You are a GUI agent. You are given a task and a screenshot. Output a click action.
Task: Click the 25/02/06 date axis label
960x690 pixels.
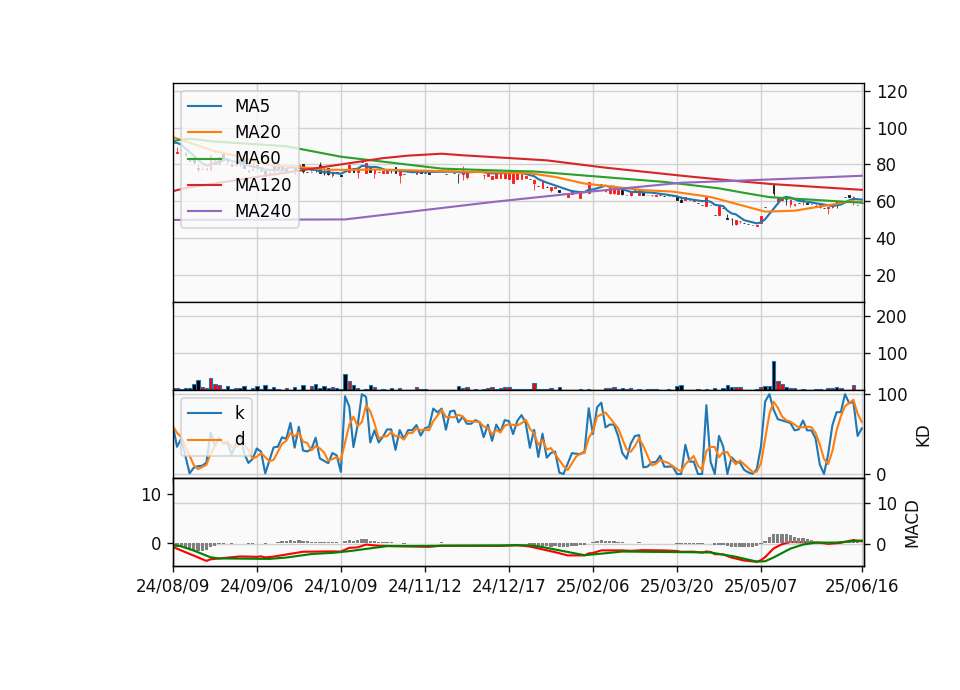(x=592, y=586)
